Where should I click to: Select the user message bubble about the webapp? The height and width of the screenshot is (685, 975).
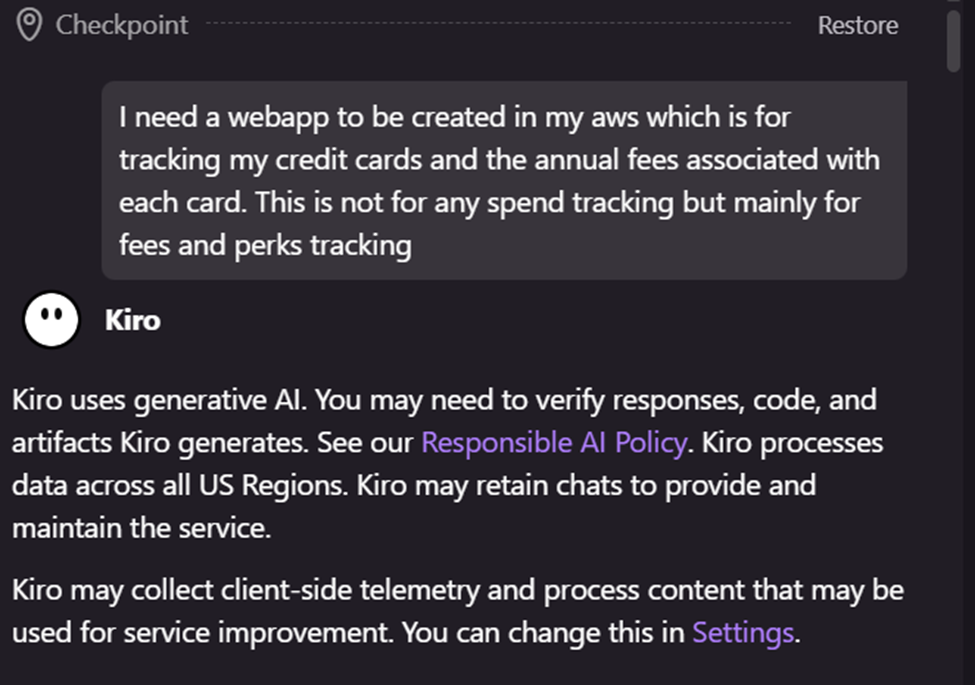pos(504,180)
